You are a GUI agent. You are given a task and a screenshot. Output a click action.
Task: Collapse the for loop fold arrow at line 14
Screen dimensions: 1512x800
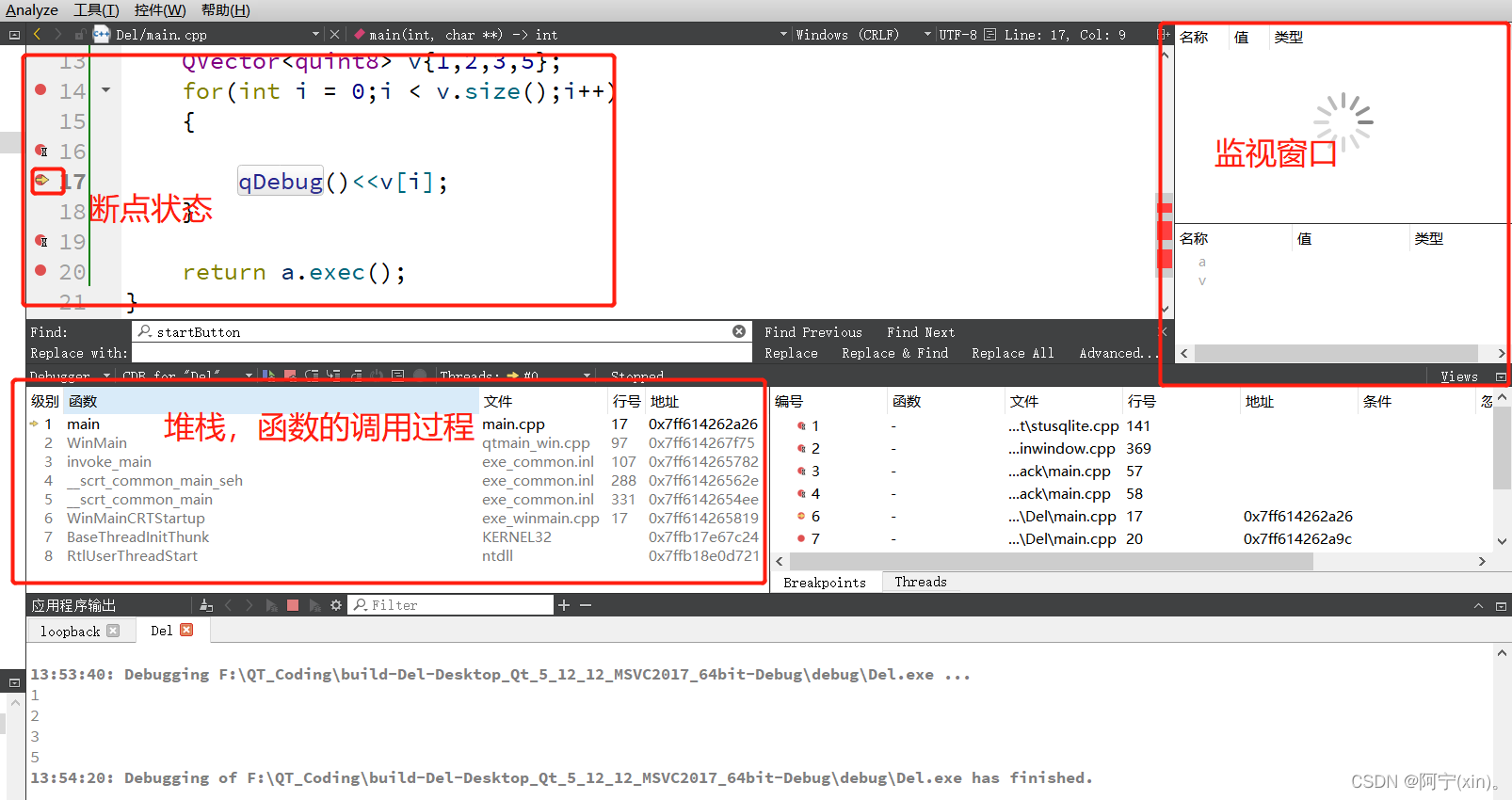point(105,90)
